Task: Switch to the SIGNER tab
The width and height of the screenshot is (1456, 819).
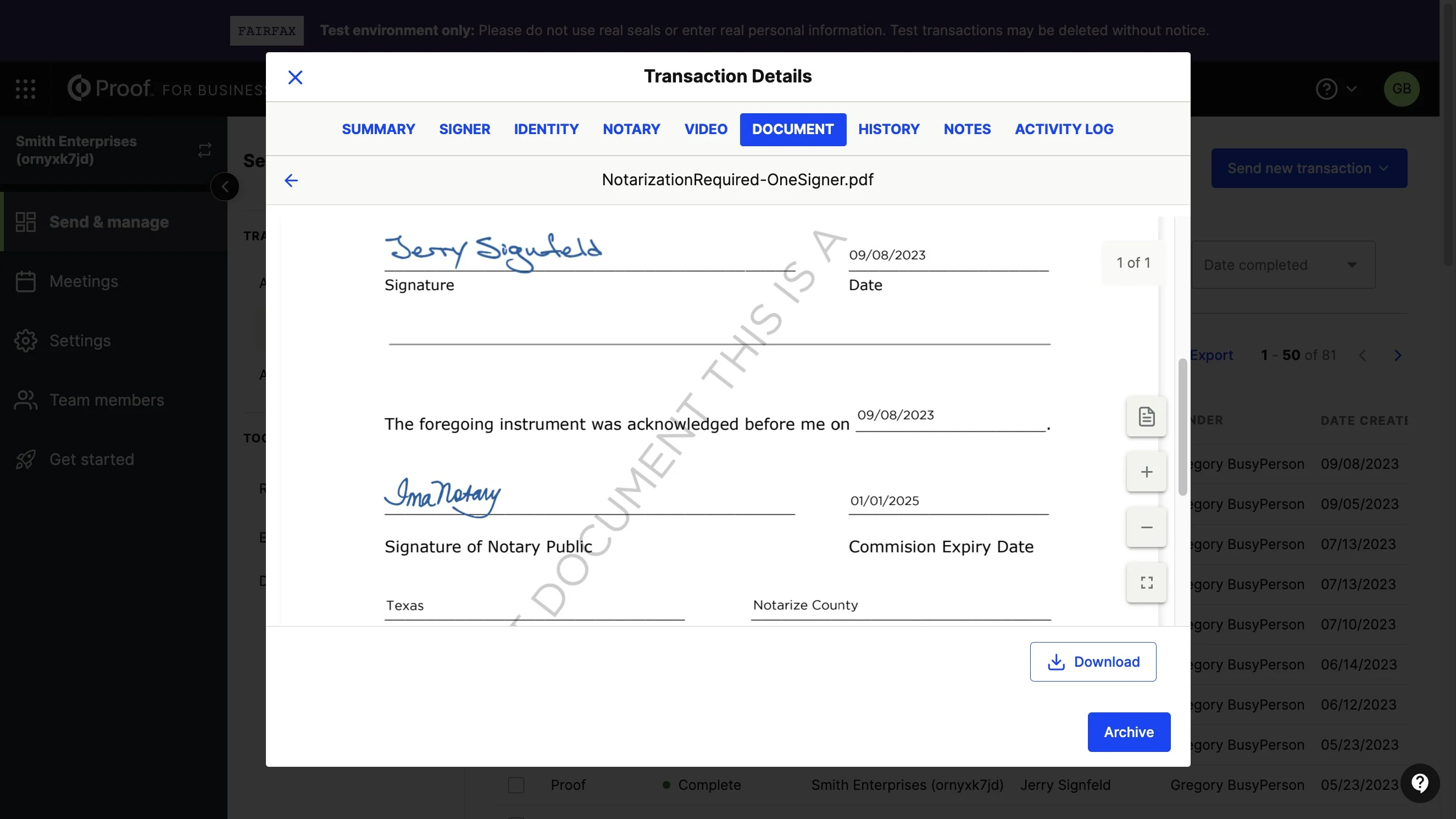Action: (x=465, y=130)
